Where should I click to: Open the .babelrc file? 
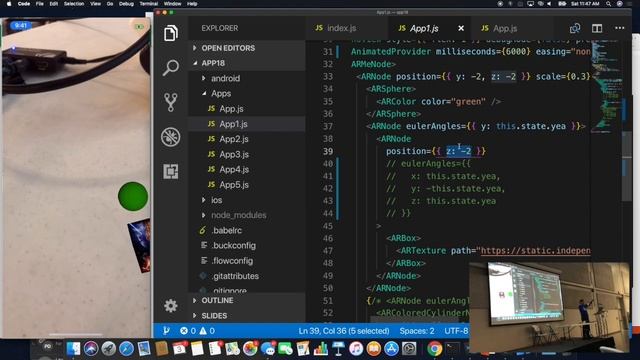click(247, 230)
